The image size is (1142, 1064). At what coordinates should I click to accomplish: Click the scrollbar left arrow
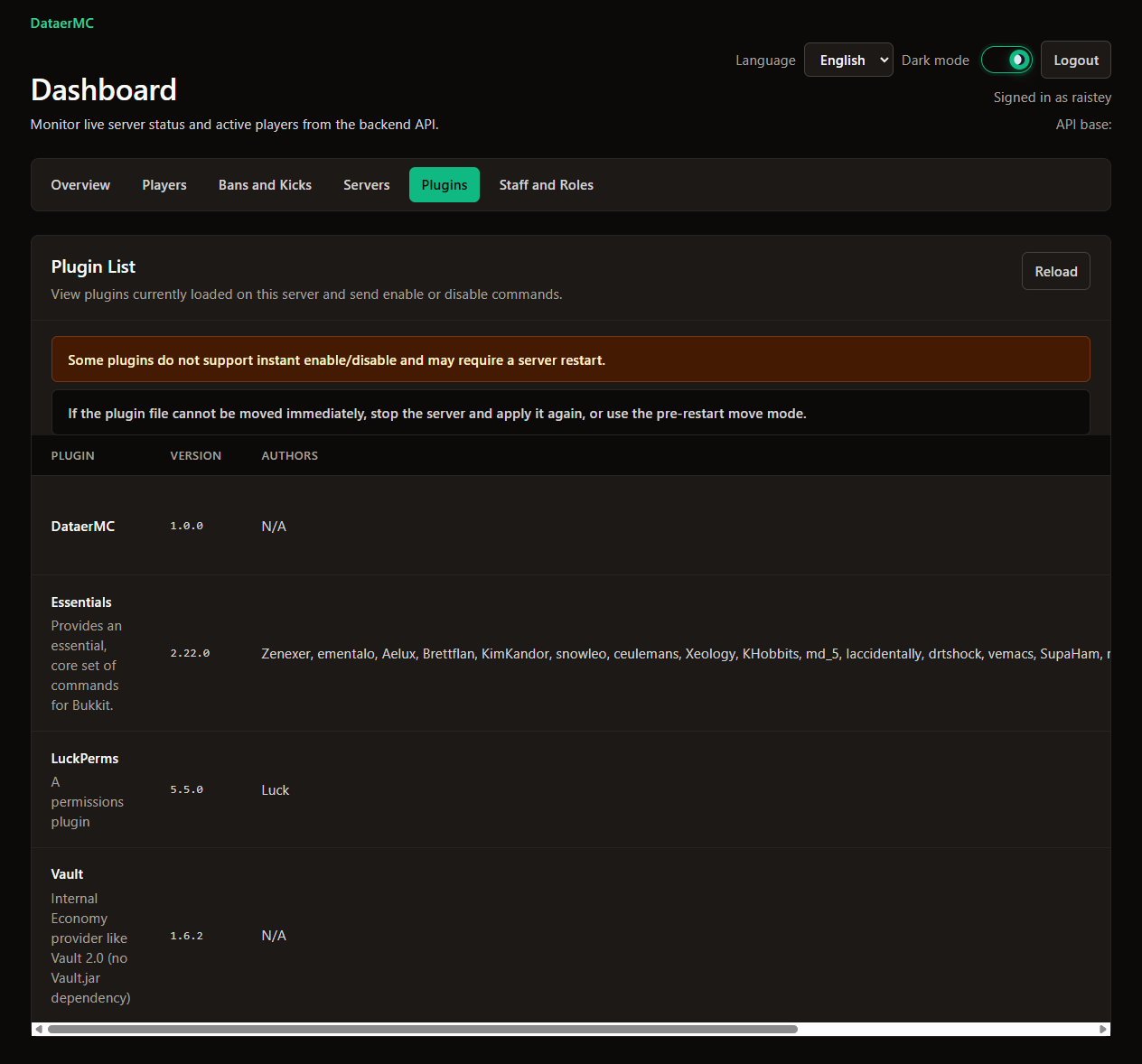pos(38,1029)
